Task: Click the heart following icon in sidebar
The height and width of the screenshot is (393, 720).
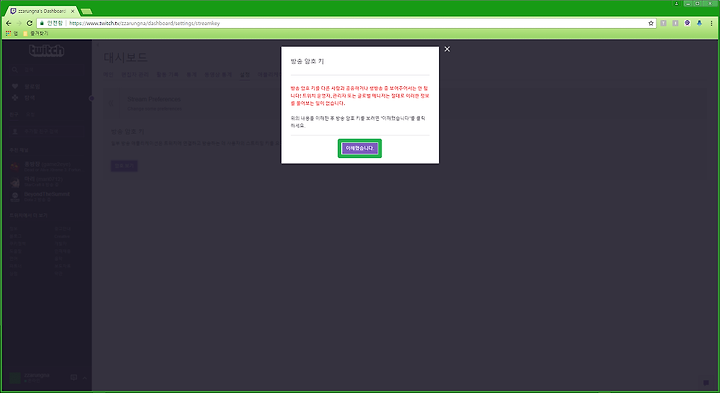Action: pos(15,86)
